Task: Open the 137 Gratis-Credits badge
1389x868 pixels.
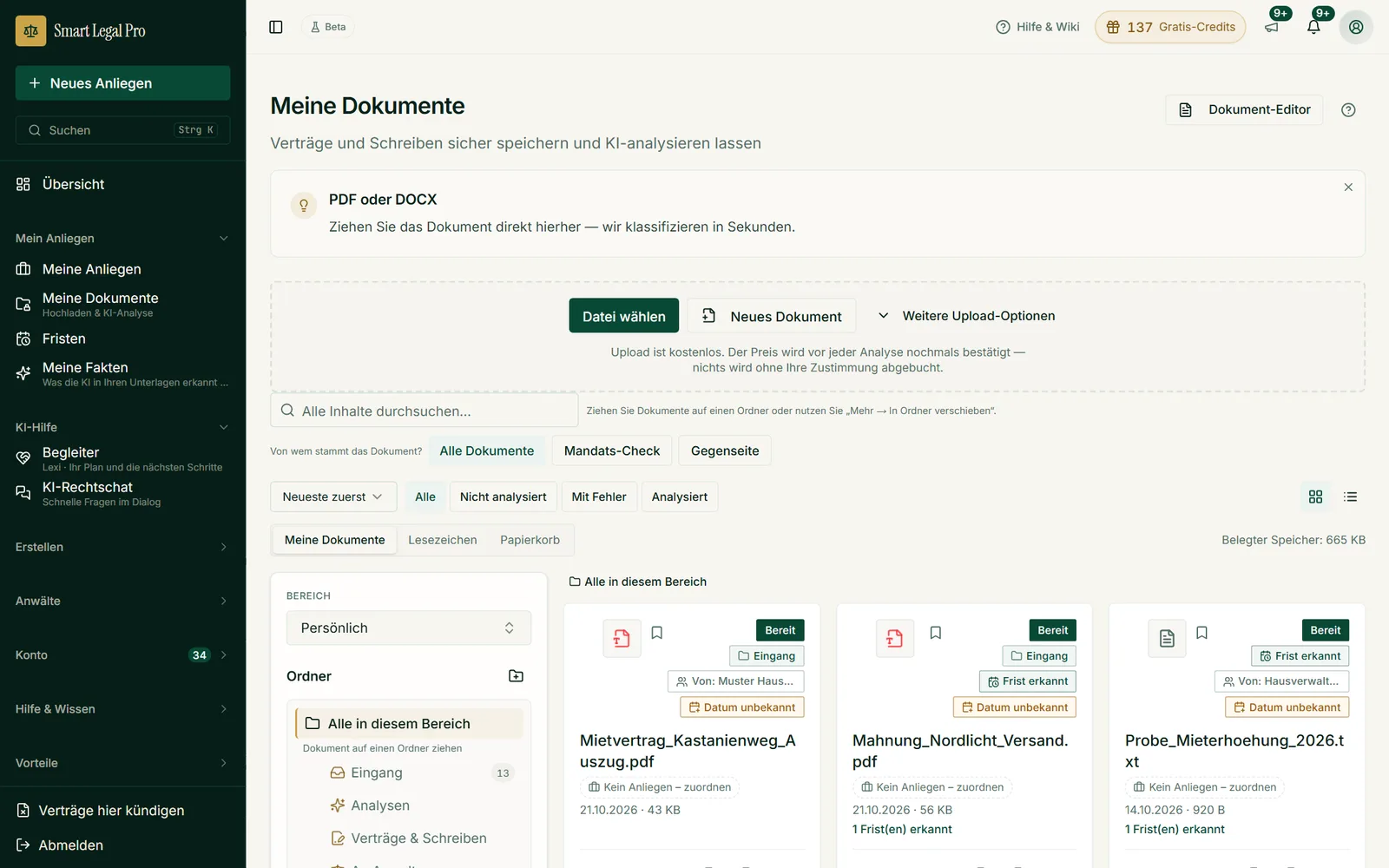Action: coord(1170,27)
